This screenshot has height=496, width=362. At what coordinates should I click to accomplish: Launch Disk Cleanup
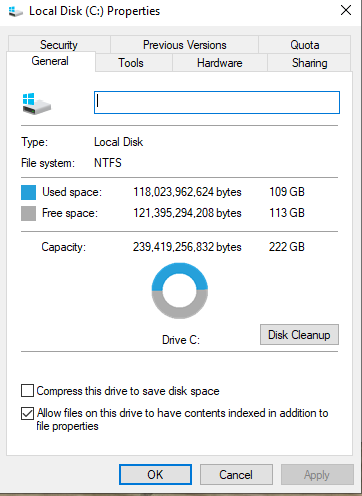pyautogui.click(x=299, y=335)
